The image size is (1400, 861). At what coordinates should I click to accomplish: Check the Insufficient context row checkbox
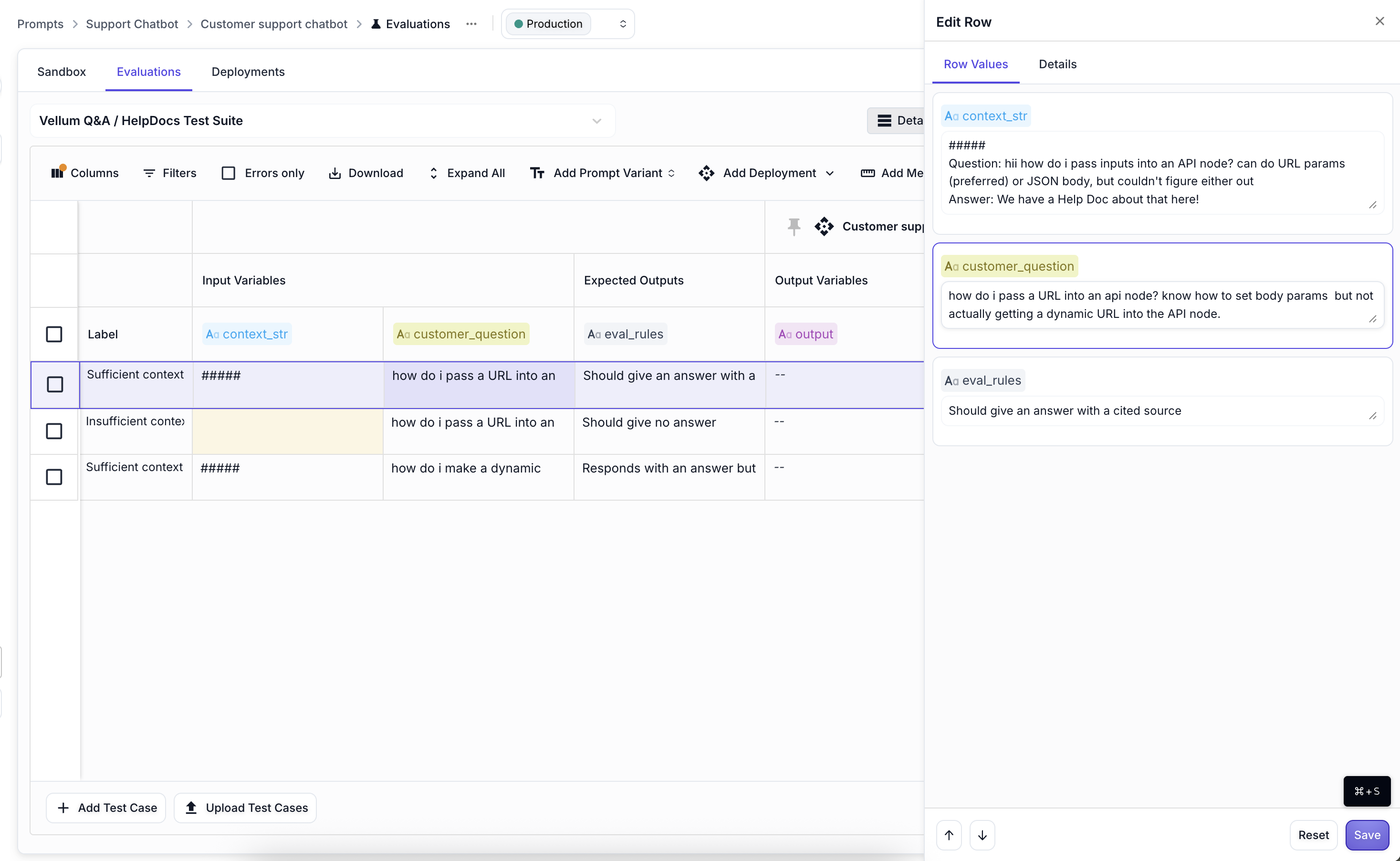[54, 431]
